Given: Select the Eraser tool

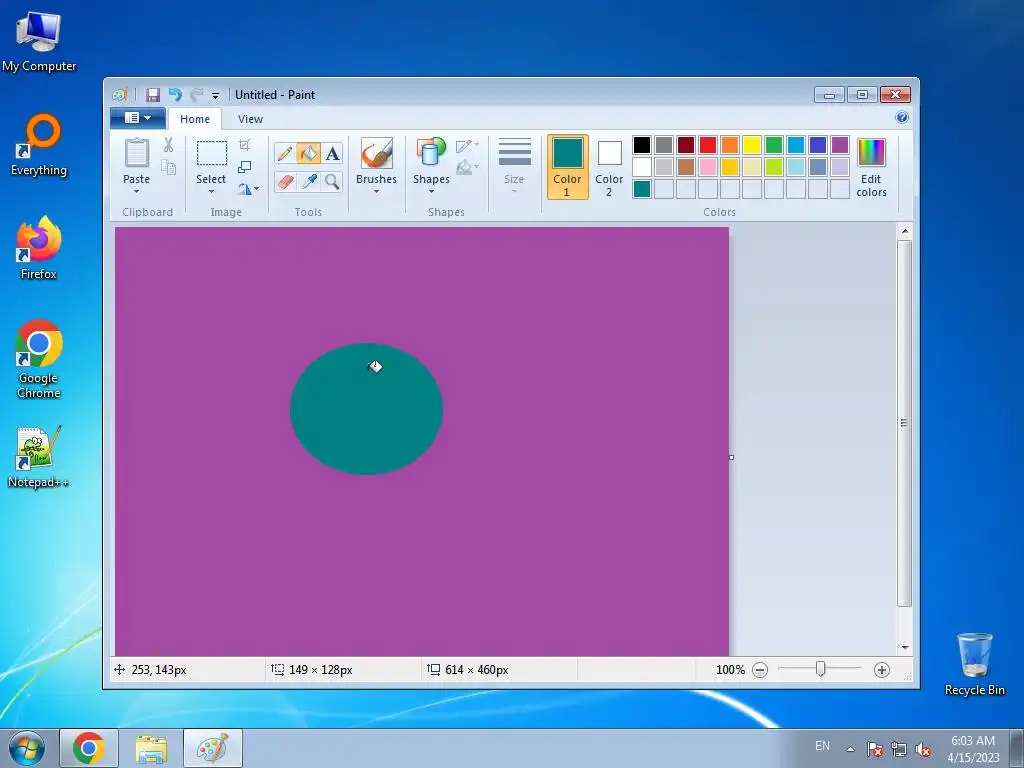Looking at the screenshot, I should tap(285, 182).
